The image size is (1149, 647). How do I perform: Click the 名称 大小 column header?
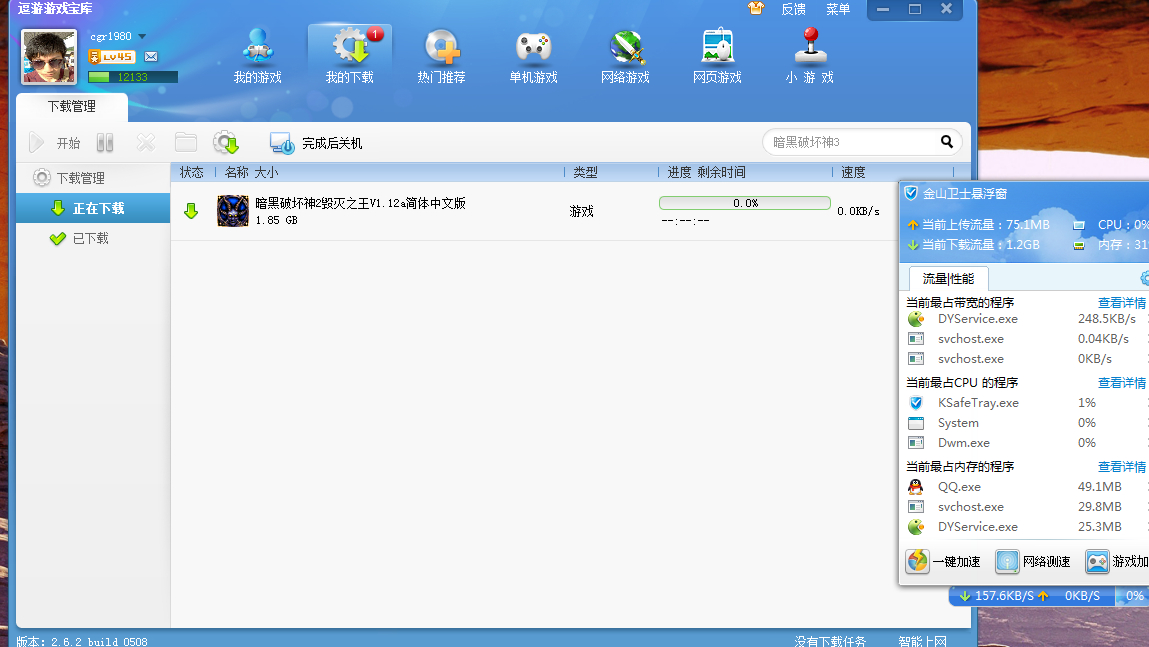tap(251, 172)
